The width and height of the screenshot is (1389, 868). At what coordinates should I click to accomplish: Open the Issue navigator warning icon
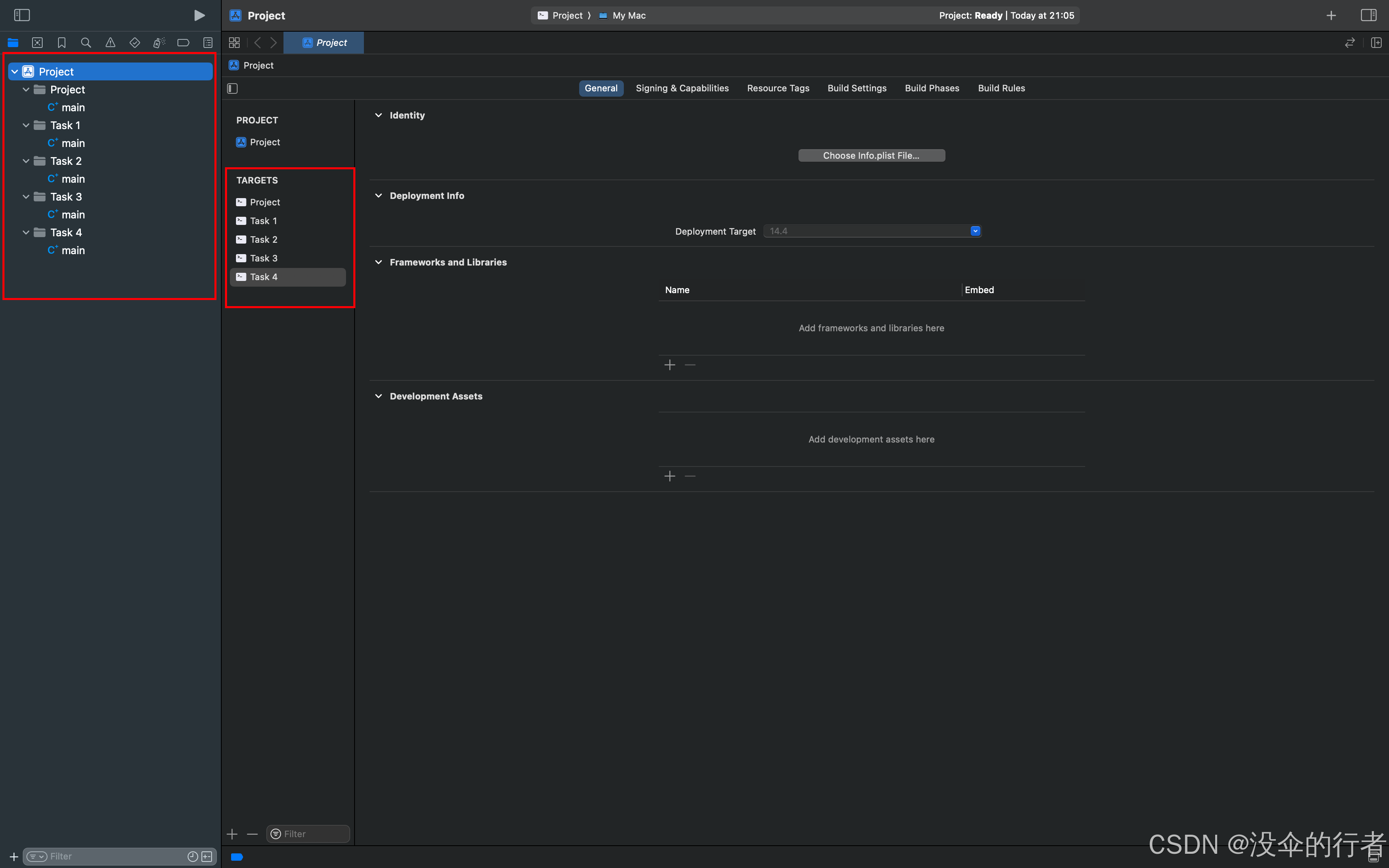point(110,43)
